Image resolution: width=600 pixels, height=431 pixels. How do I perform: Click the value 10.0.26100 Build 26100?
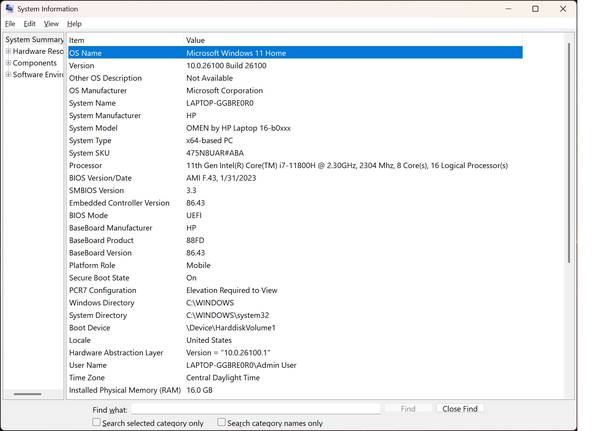pyautogui.click(x=226, y=65)
